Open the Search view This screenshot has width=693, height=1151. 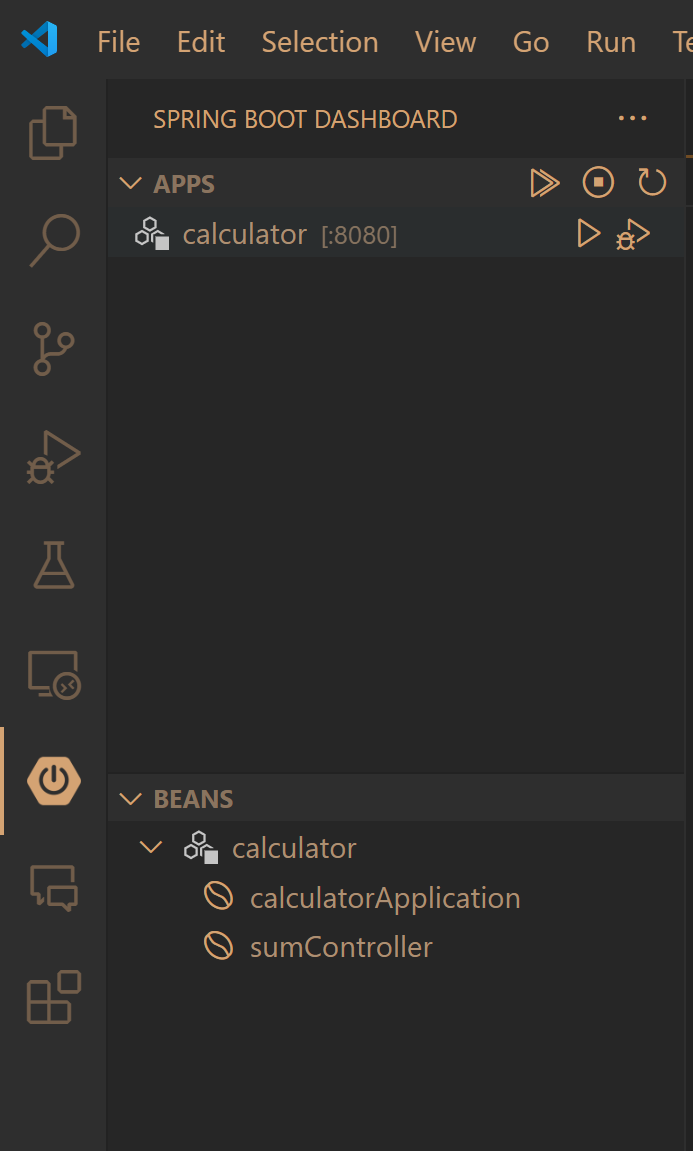pos(53,240)
